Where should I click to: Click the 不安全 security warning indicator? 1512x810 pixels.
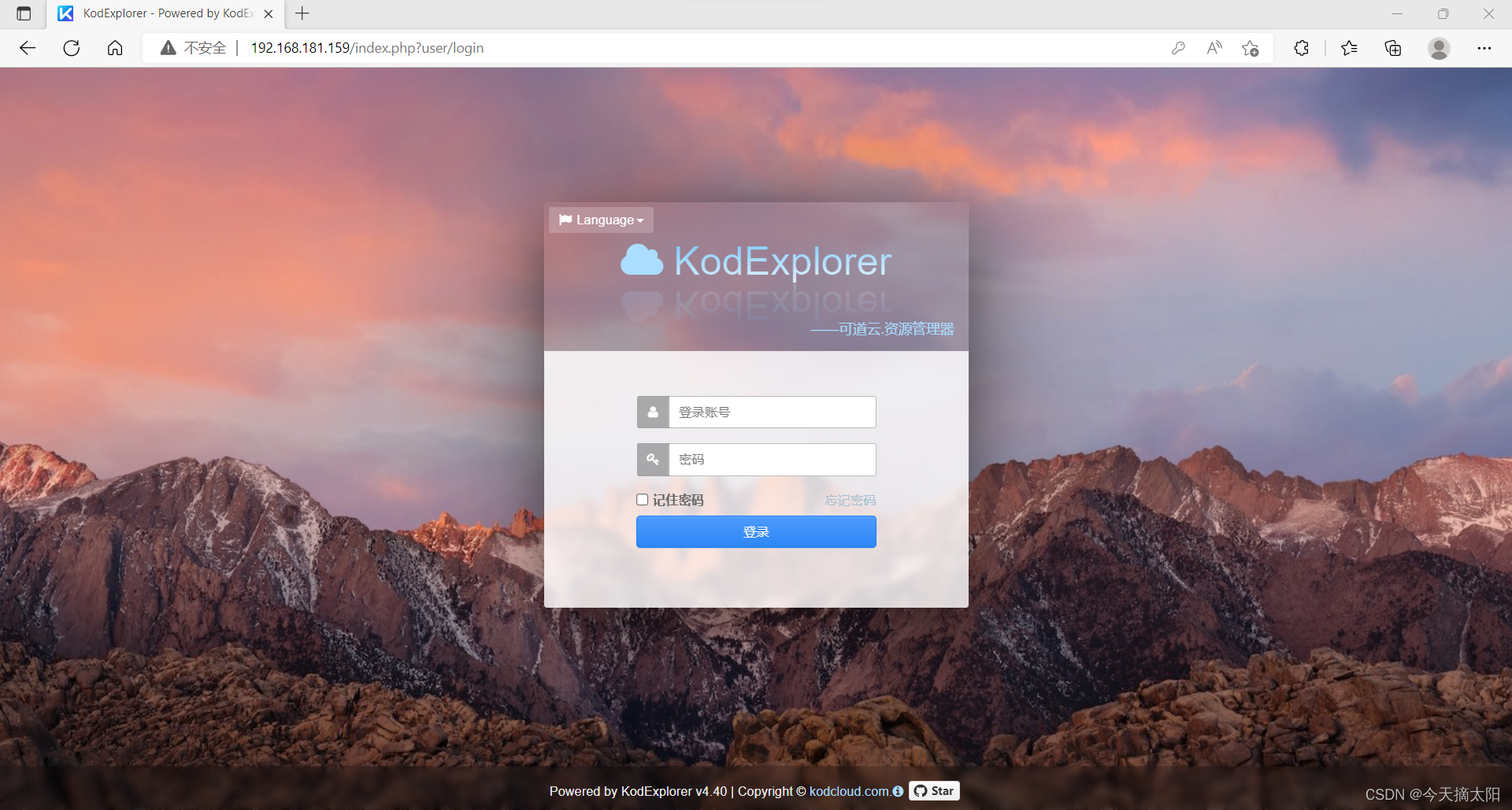[x=193, y=48]
